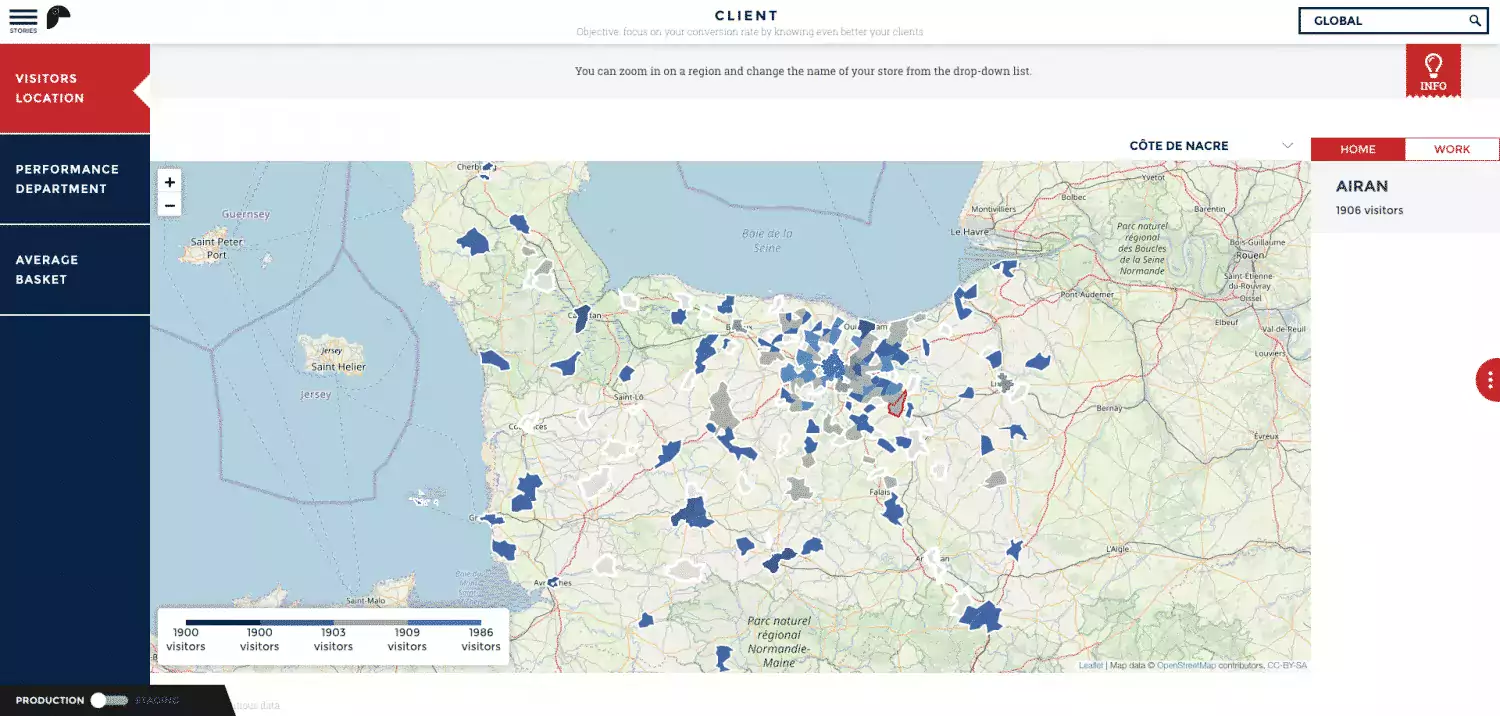Go to Performance Department section
This screenshot has width=1500, height=716.
coord(74,179)
